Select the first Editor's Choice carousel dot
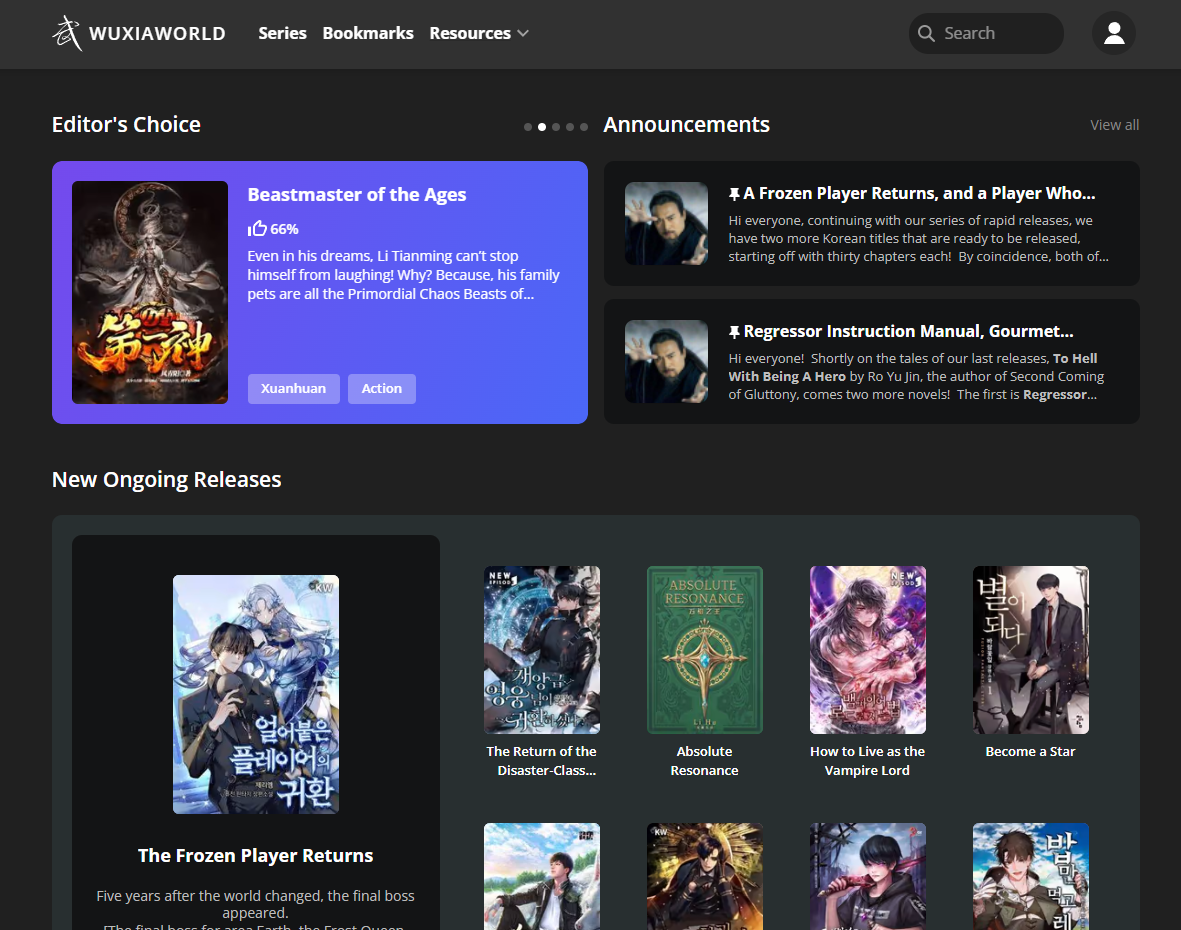This screenshot has width=1181, height=930. (x=528, y=127)
